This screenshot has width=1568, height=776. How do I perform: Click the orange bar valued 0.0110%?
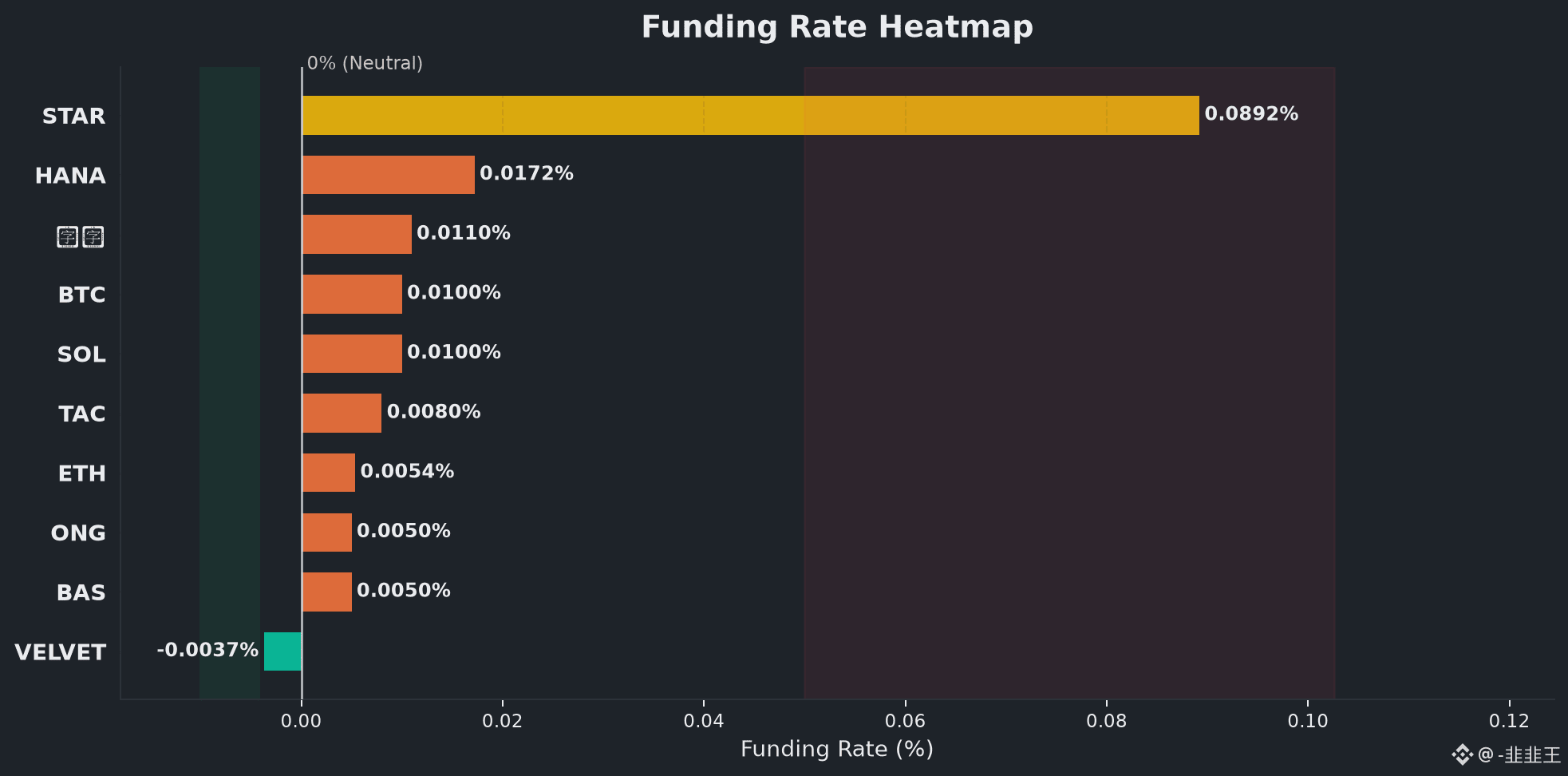[x=357, y=234]
